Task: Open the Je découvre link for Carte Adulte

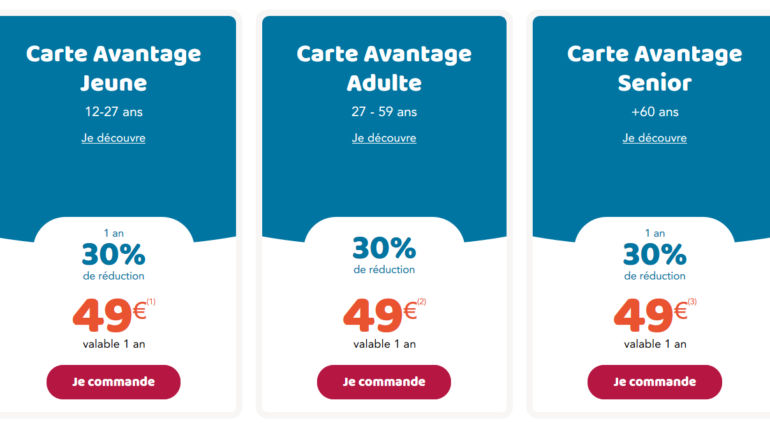Action: (x=384, y=138)
